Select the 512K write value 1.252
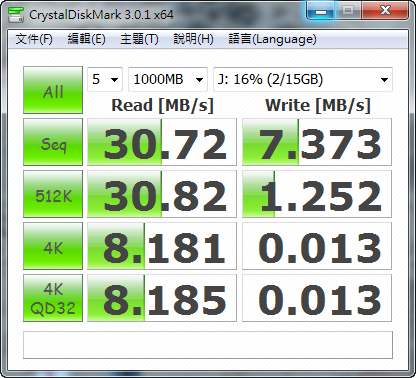The image size is (416, 378). [317, 194]
